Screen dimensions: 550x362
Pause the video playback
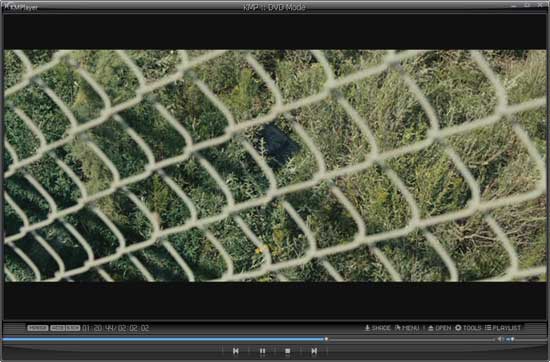pos(262,351)
